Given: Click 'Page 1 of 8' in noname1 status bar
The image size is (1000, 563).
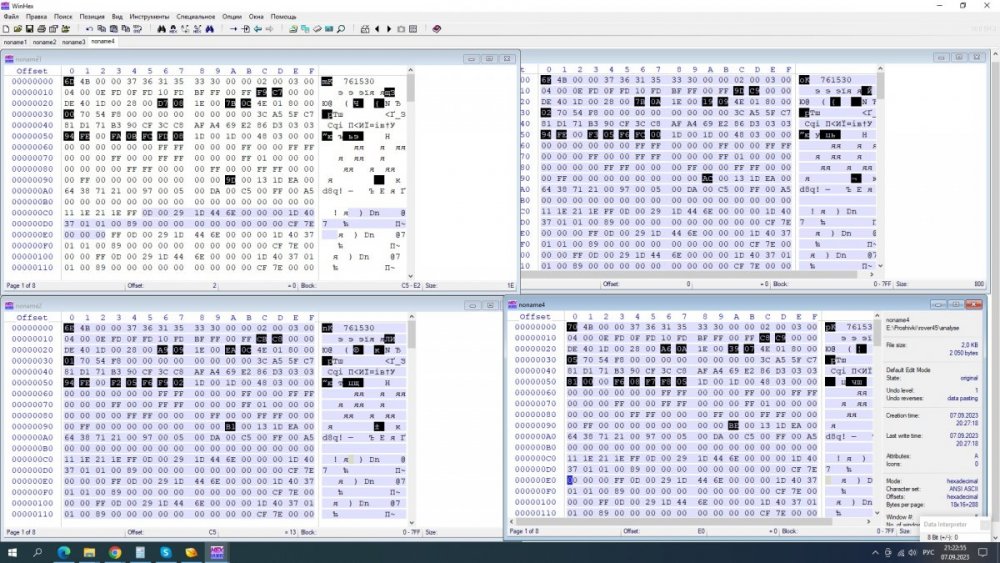Looking at the screenshot, I should [x=21, y=286].
